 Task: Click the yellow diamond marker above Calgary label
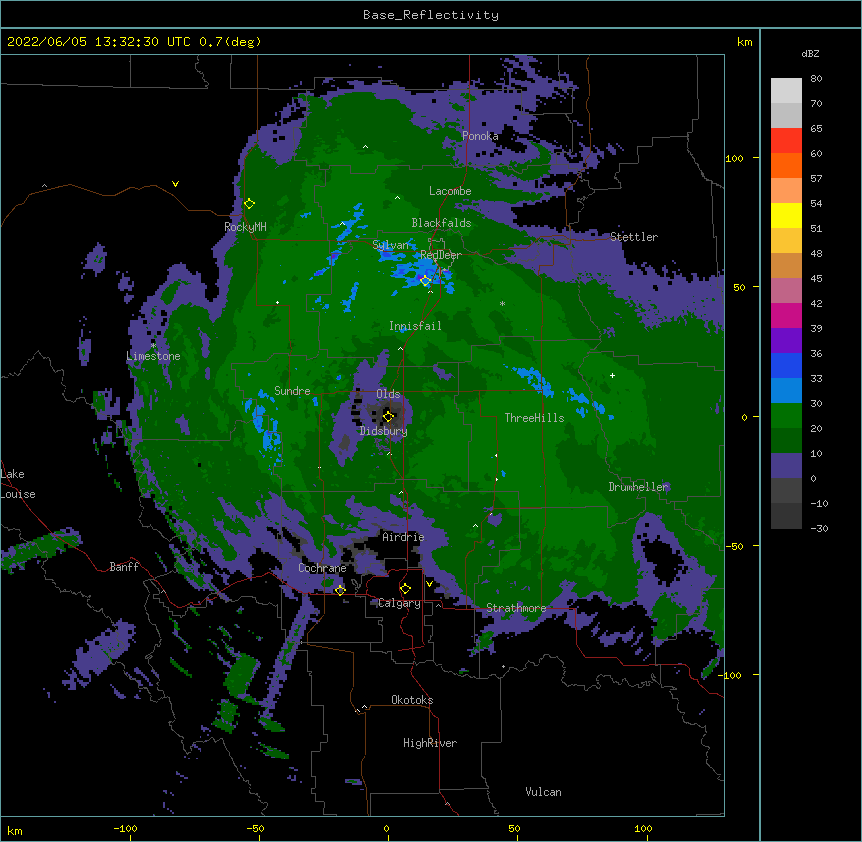[405, 589]
